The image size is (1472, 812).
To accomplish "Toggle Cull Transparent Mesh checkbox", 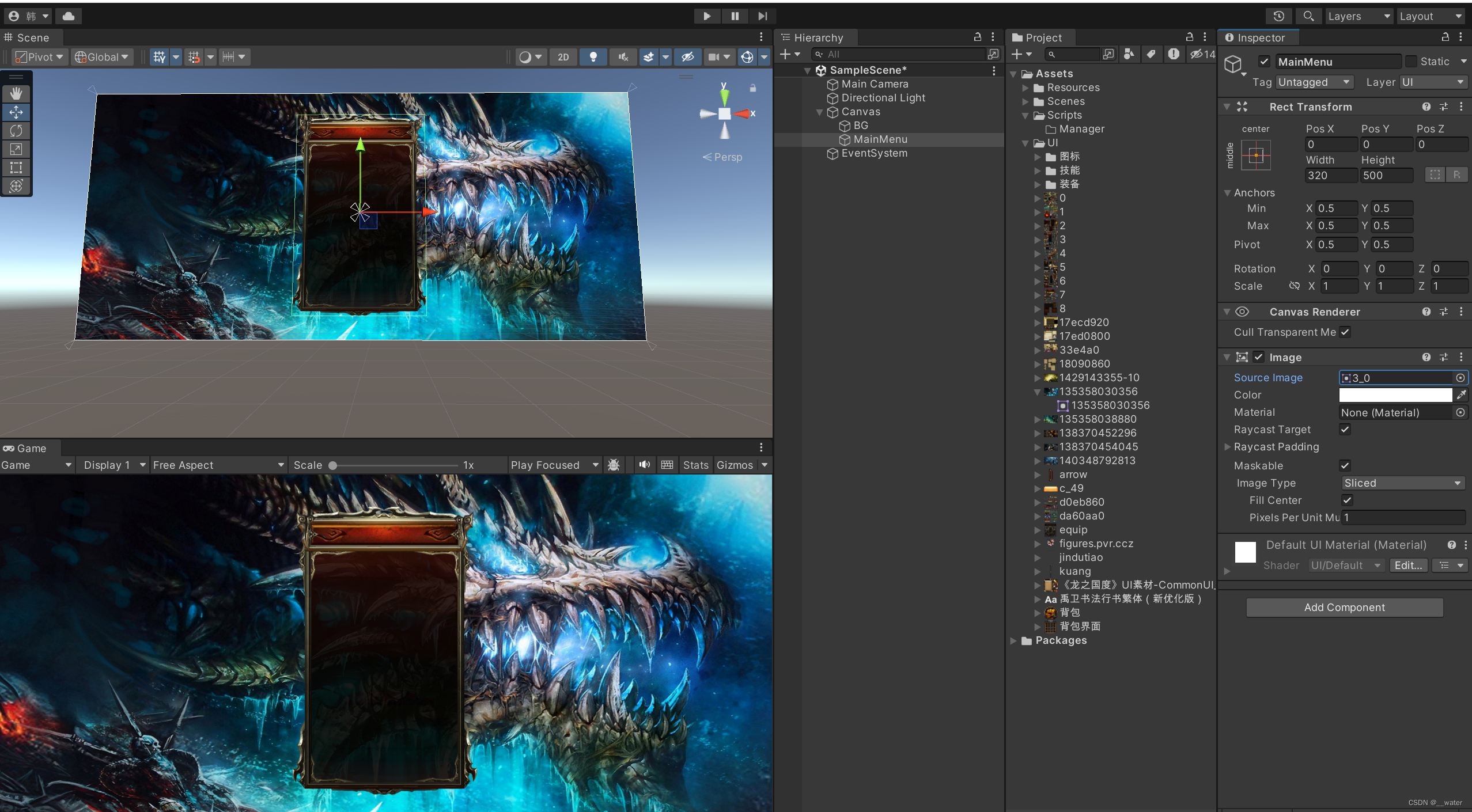I will tap(1345, 332).
